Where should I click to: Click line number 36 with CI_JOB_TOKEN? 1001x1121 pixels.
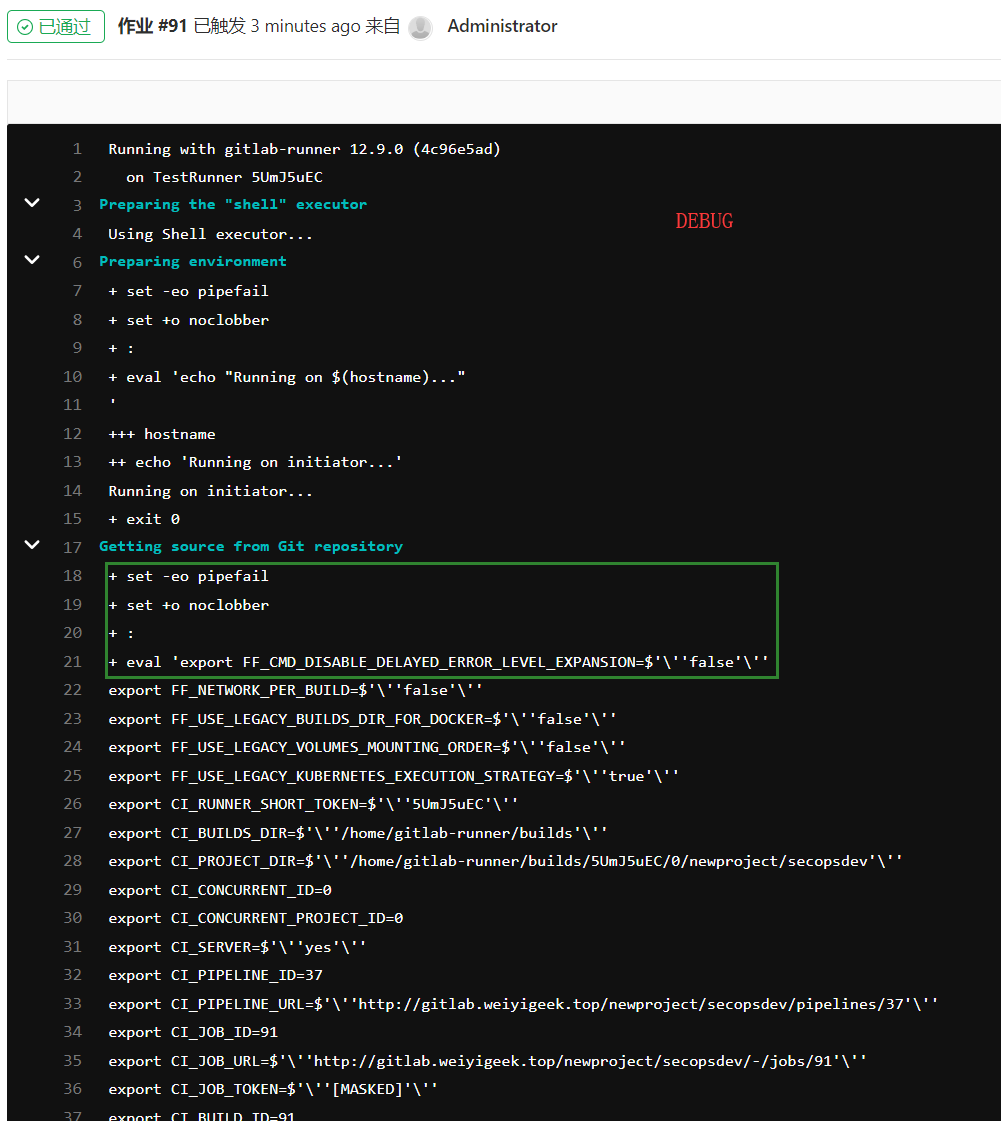(72, 1089)
